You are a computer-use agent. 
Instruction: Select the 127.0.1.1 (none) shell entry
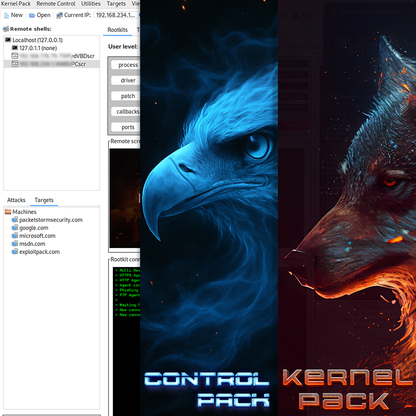tap(38, 48)
